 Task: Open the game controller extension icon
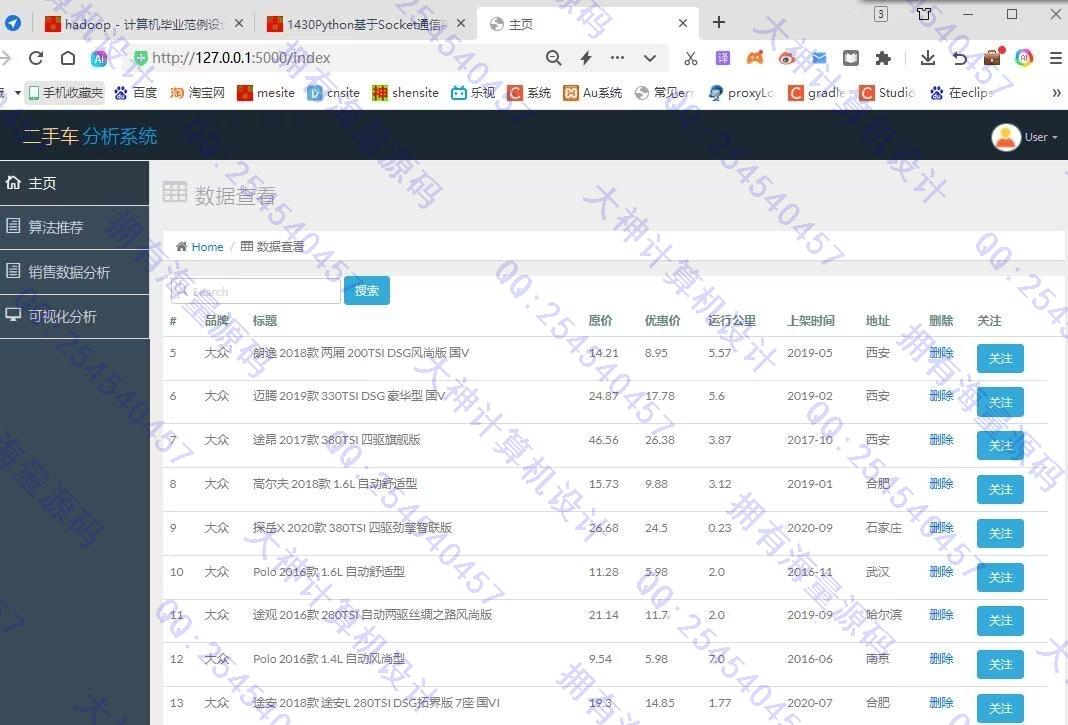[755, 58]
